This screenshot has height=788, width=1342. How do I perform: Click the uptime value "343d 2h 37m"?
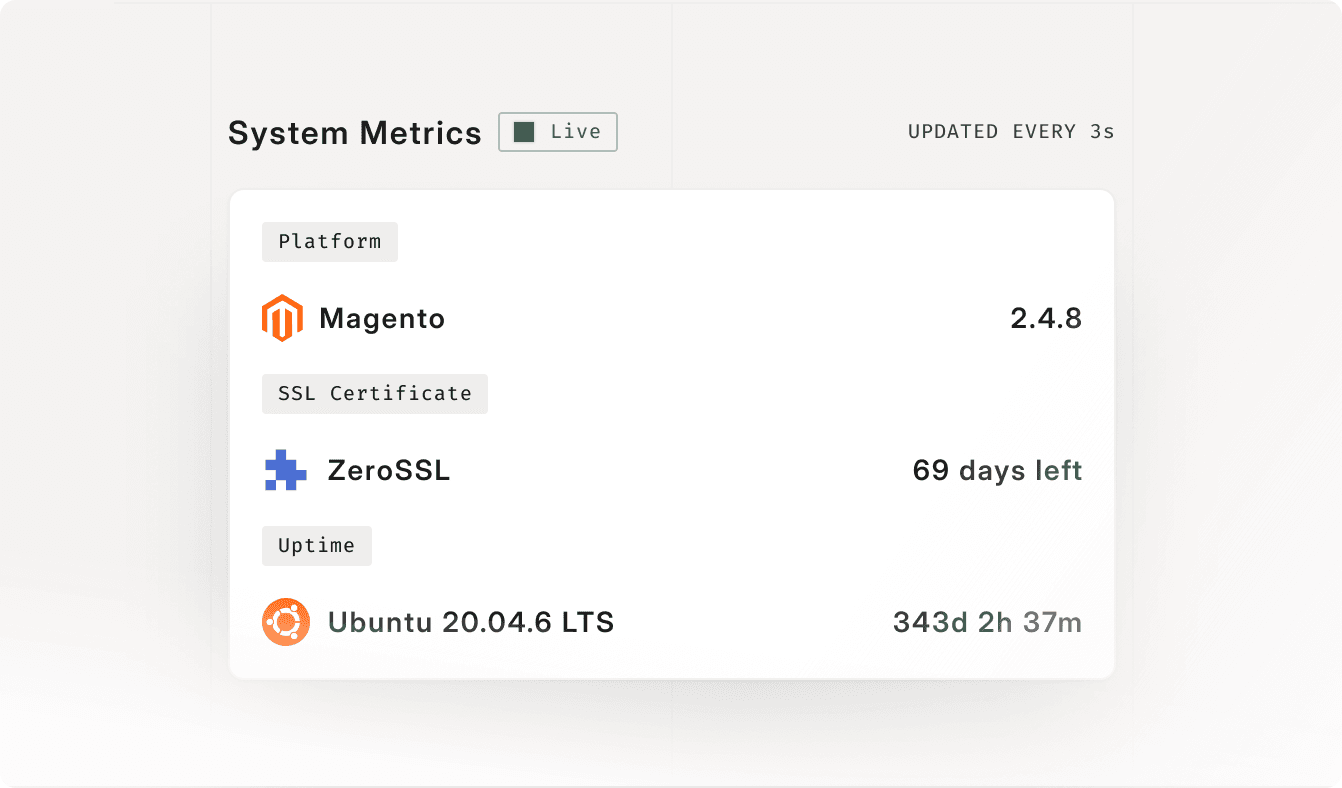tap(988, 622)
